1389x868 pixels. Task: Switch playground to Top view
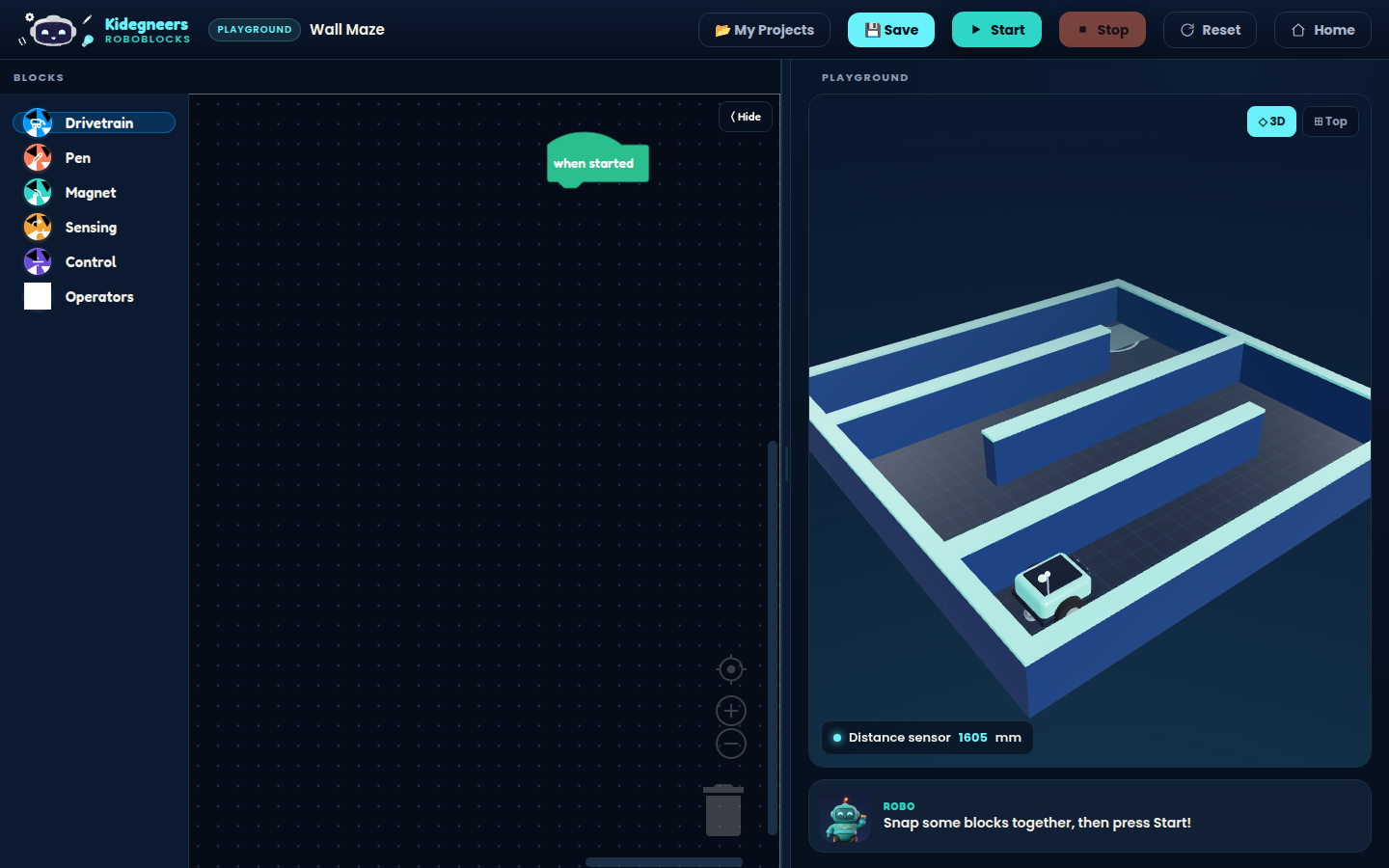pos(1330,122)
